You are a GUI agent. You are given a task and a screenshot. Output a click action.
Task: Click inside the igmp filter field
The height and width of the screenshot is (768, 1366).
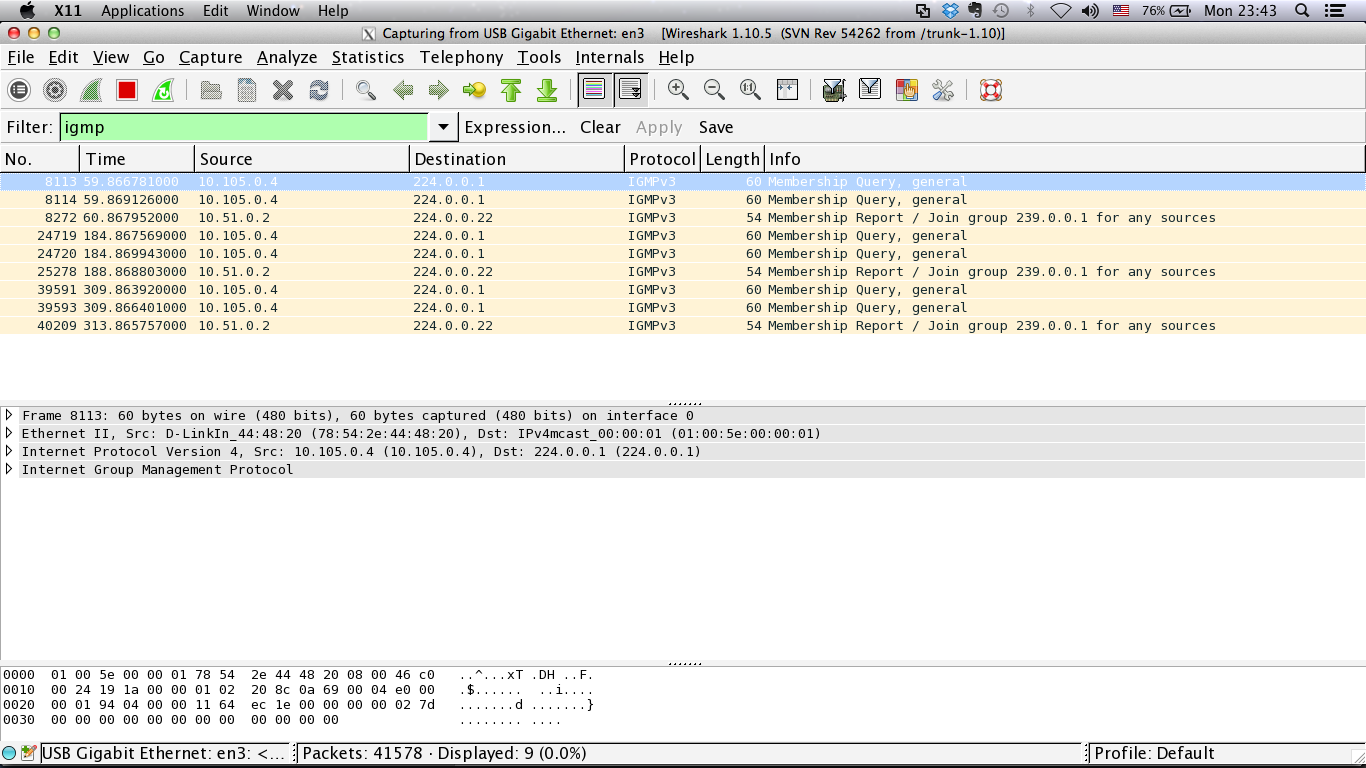click(x=245, y=127)
